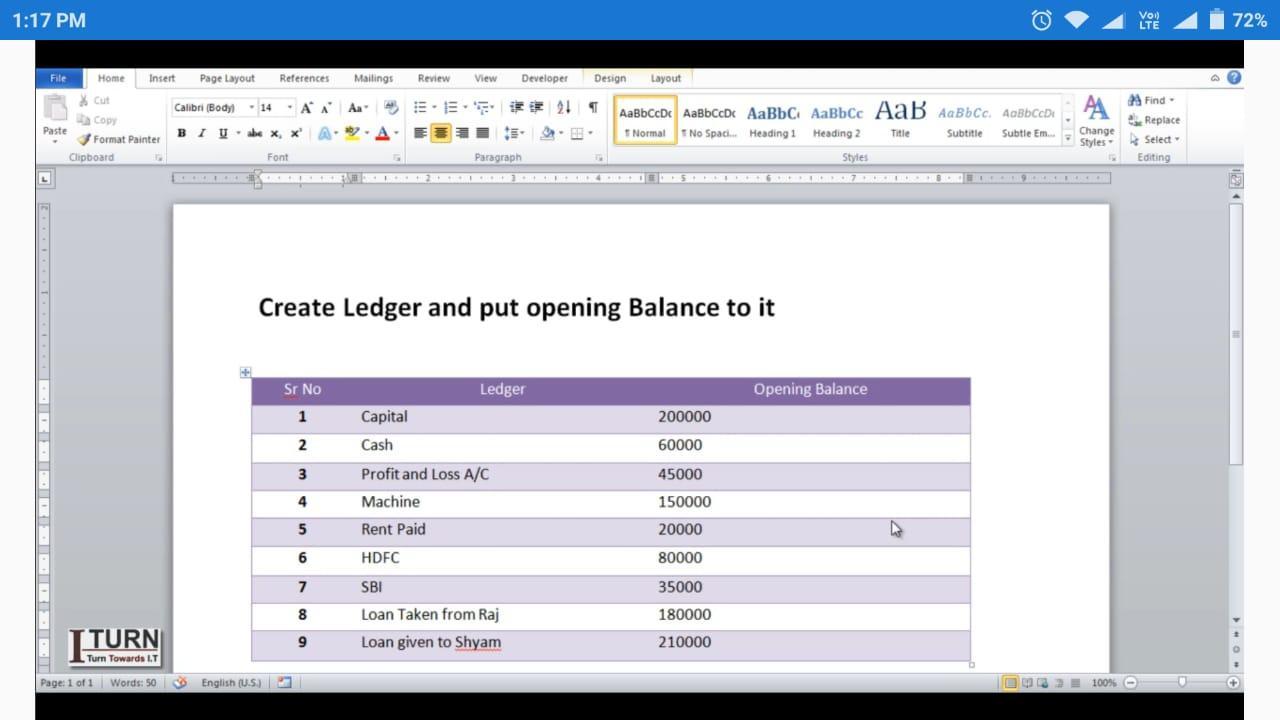Toggle Bold formatting

point(181,133)
